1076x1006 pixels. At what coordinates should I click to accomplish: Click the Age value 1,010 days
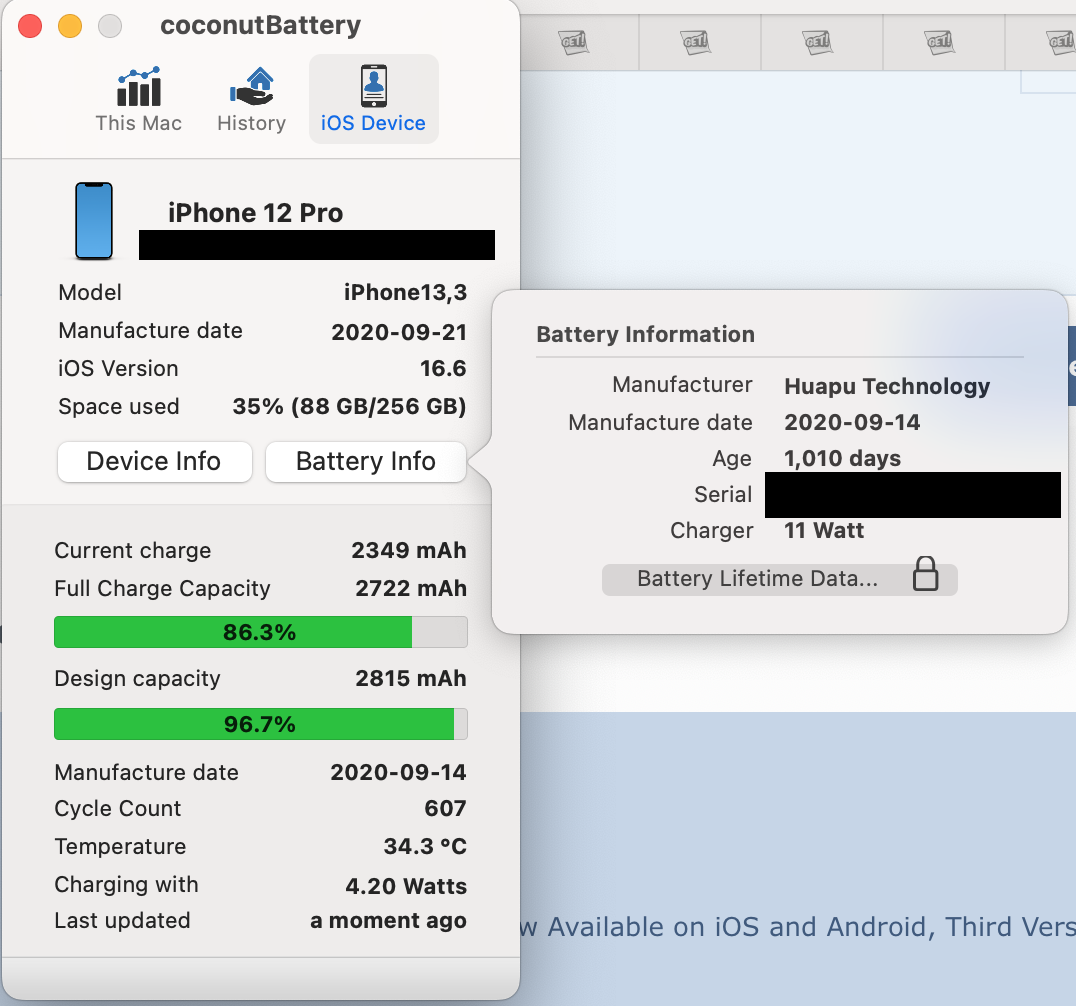pos(843,458)
